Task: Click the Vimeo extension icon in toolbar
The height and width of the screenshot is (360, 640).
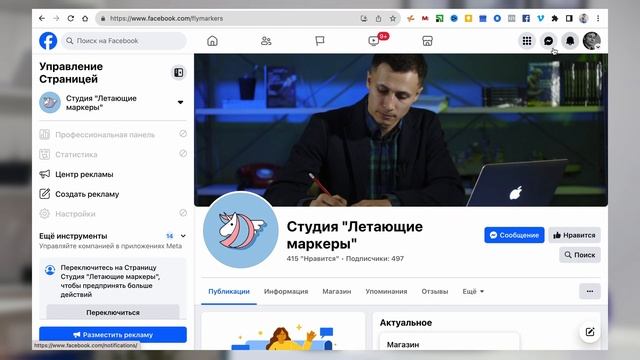Action: [x=540, y=18]
